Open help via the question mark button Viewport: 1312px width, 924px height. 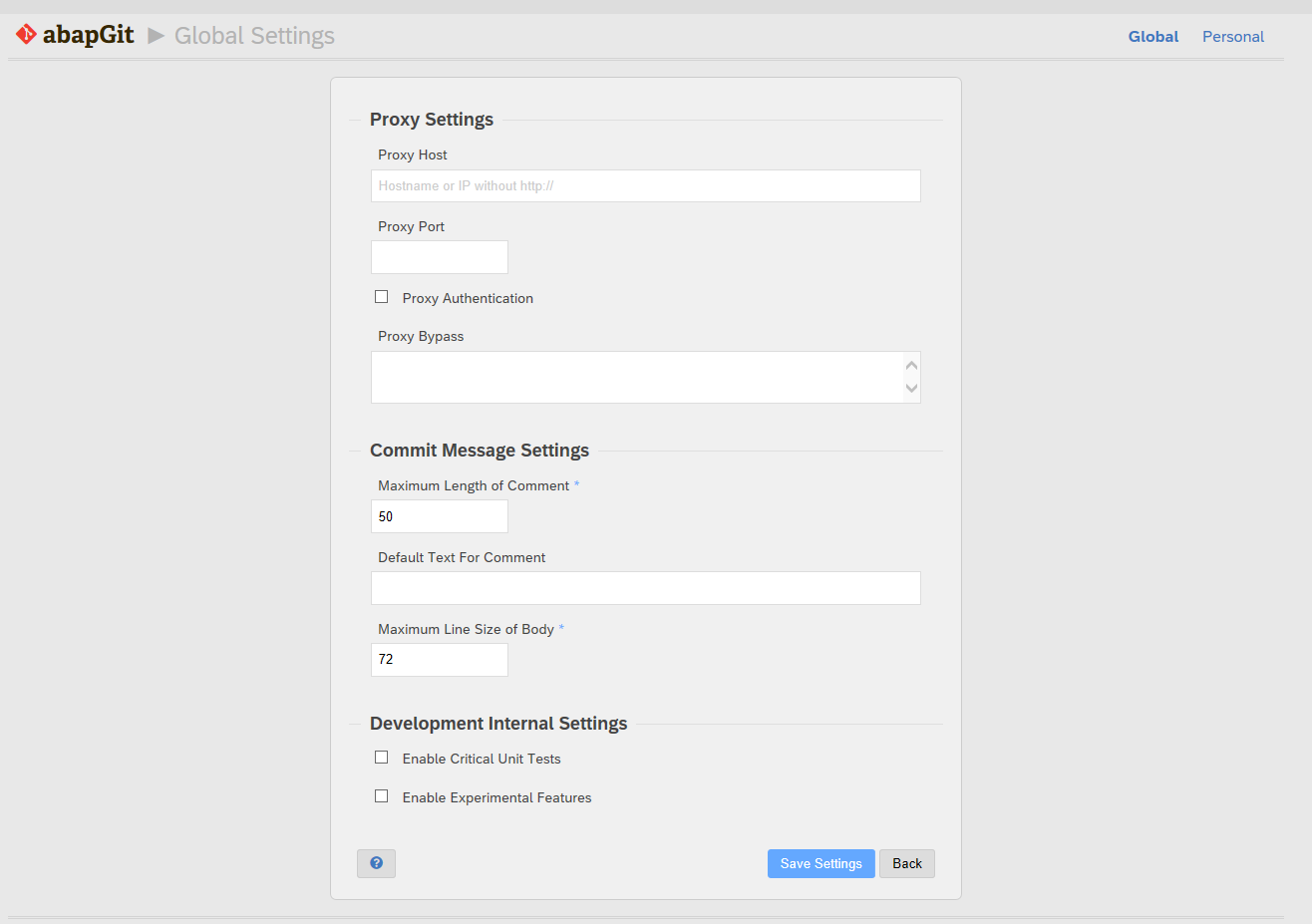click(x=376, y=863)
